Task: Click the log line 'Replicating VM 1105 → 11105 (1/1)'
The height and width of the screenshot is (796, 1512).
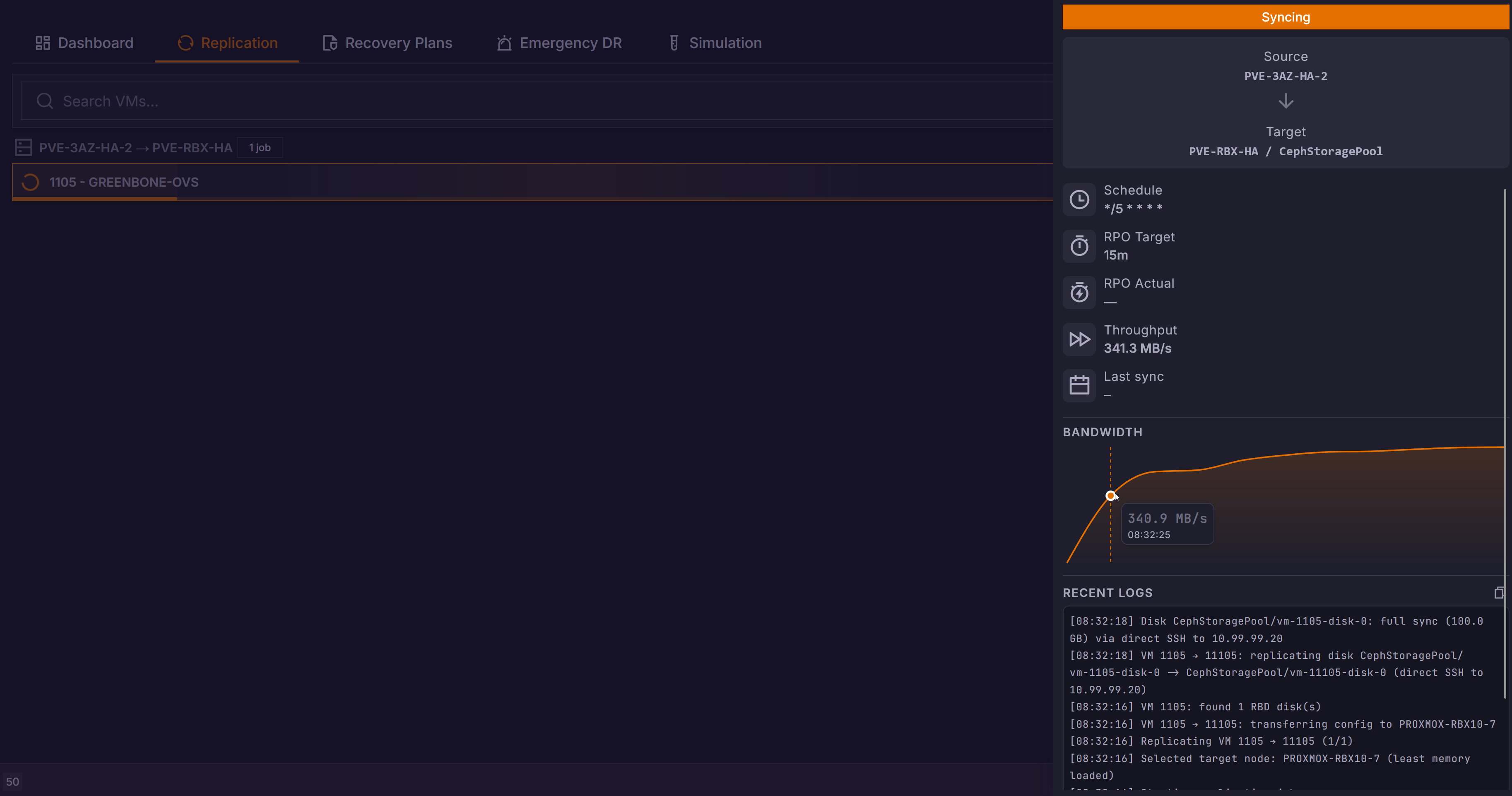Action: point(1211,741)
